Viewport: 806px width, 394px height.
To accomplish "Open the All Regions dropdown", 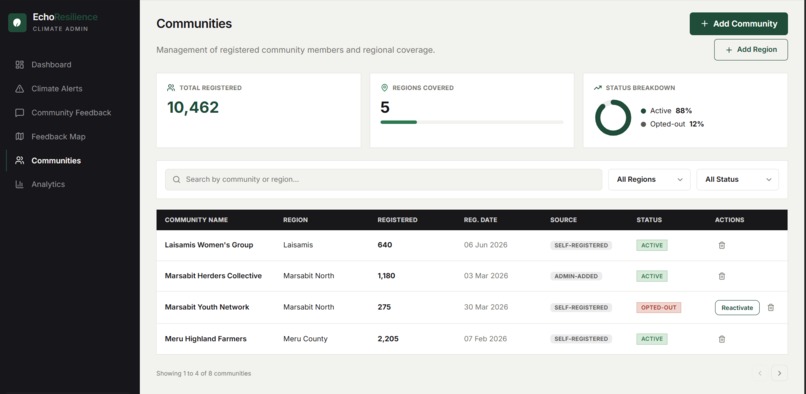I will 649,180.
